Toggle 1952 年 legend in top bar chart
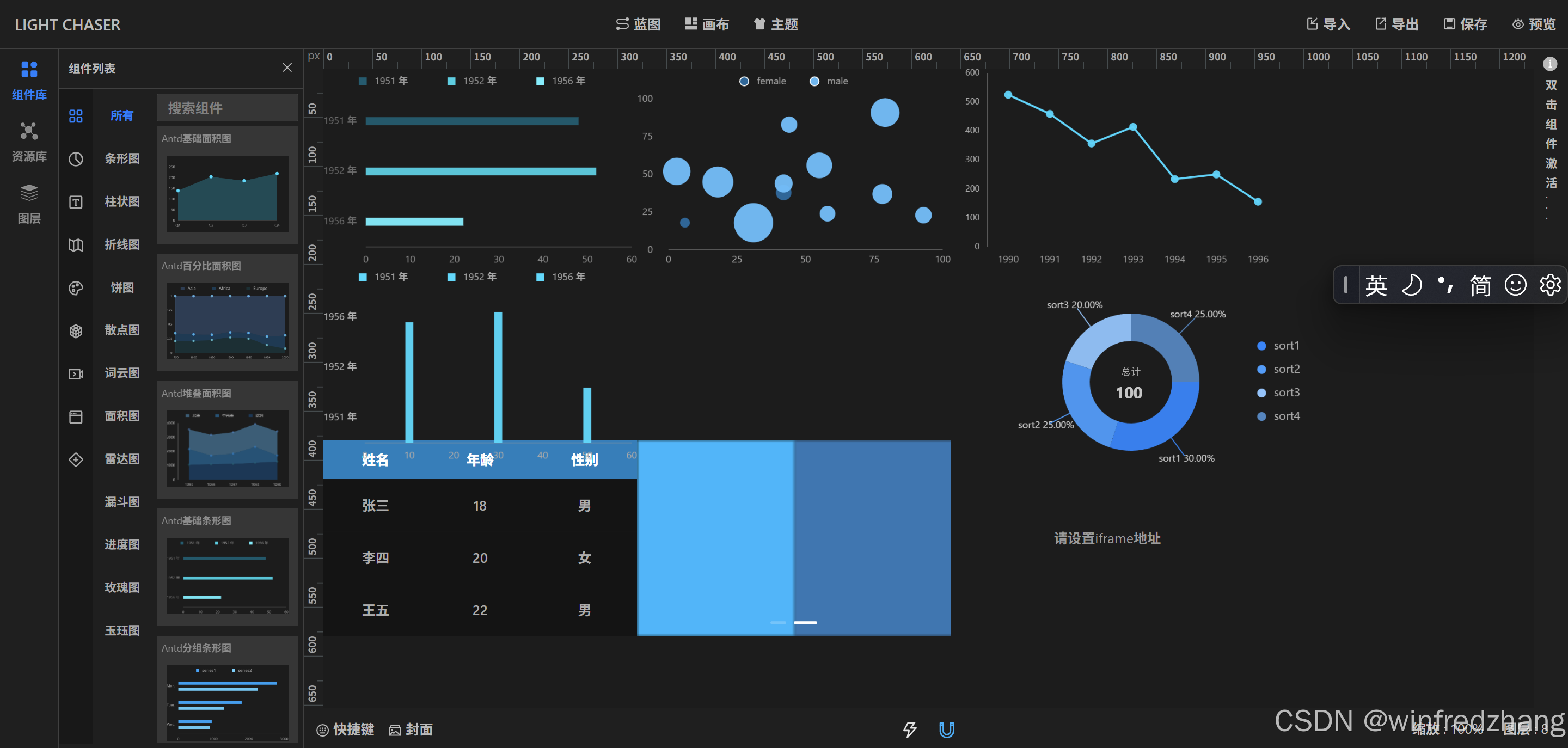1568x748 pixels. pyautogui.click(x=473, y=82)
